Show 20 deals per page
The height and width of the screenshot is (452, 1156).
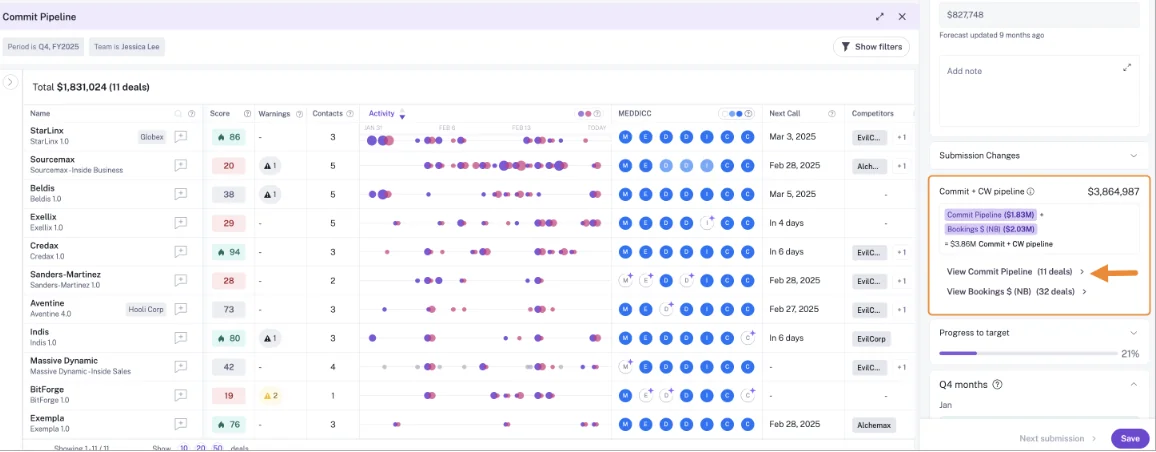click(x=201, y=448)
